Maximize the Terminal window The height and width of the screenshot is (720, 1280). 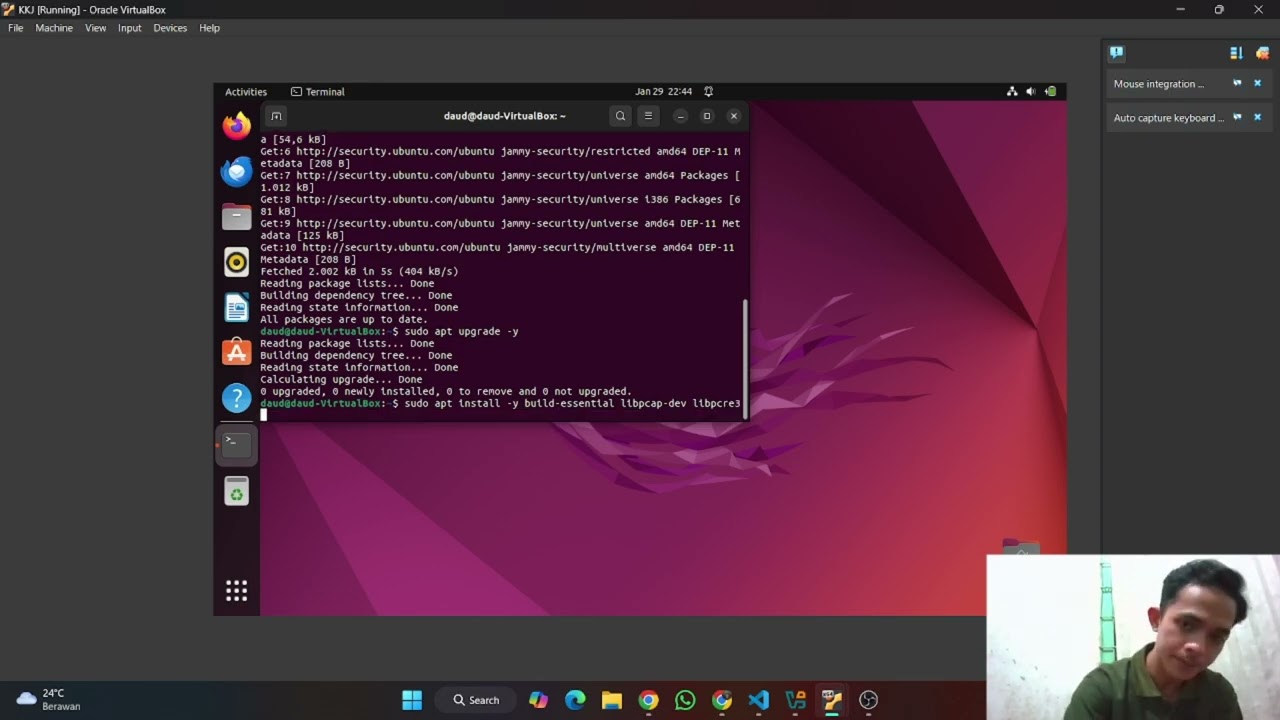(x=707, y=116)
